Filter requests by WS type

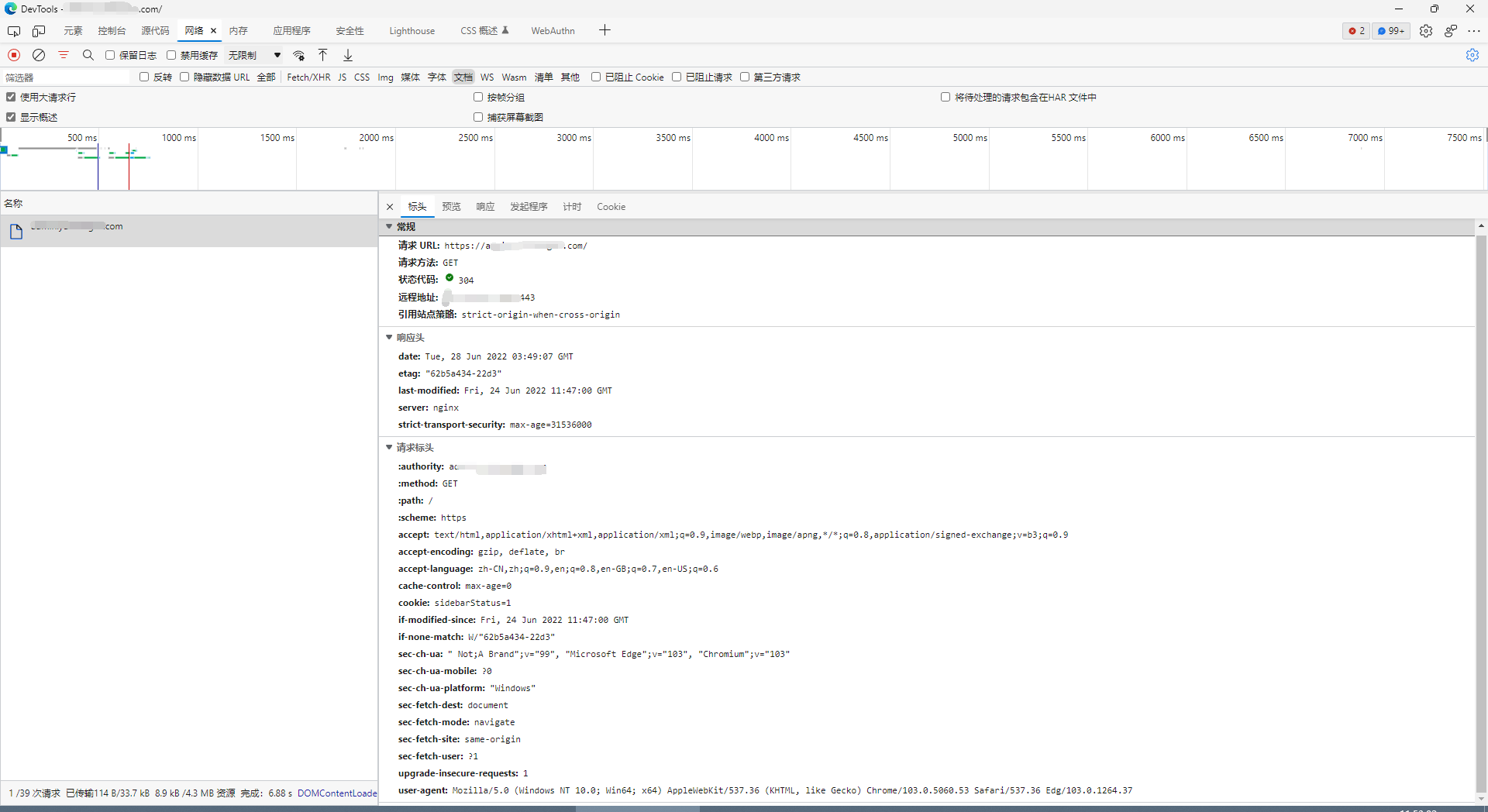487,77
